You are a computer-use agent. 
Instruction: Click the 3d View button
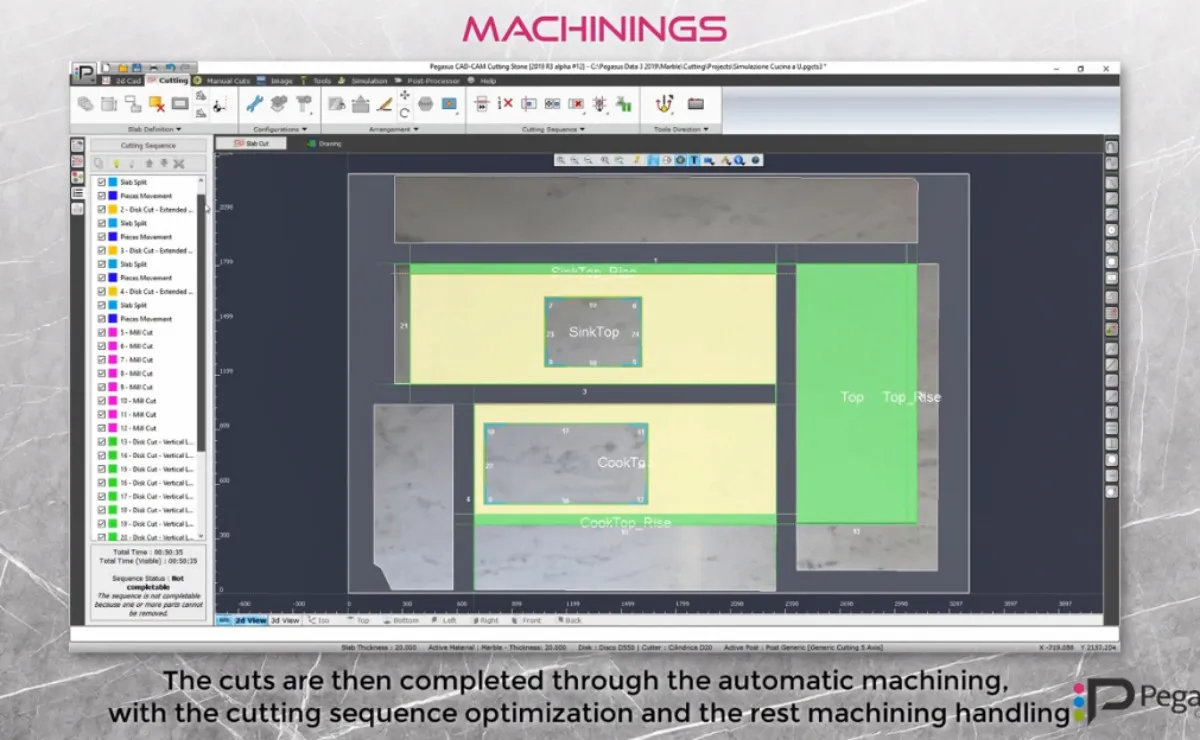pyautogui.click(x=285, y=620)
